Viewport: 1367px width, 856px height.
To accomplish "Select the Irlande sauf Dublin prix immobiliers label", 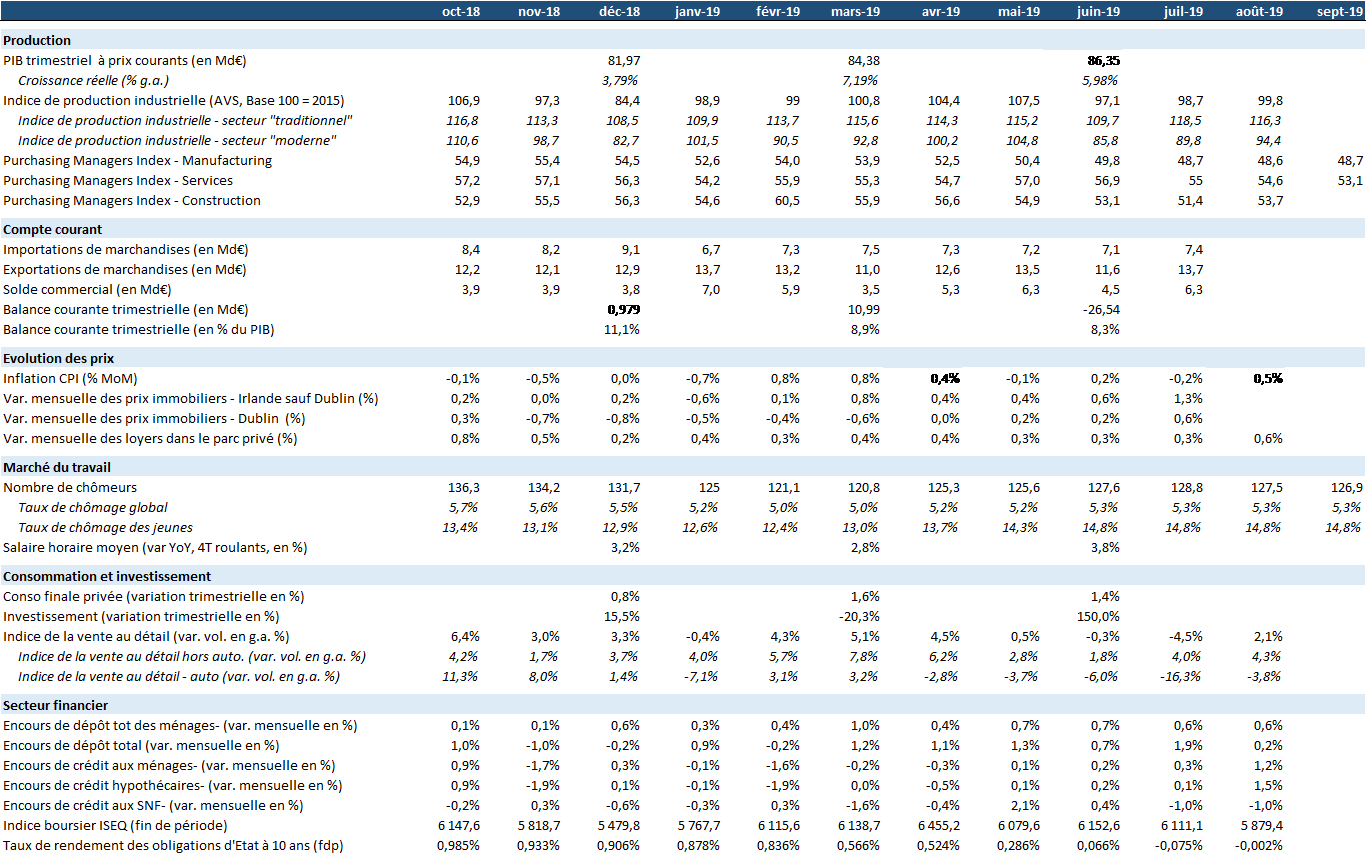I will tap(191, 398).
